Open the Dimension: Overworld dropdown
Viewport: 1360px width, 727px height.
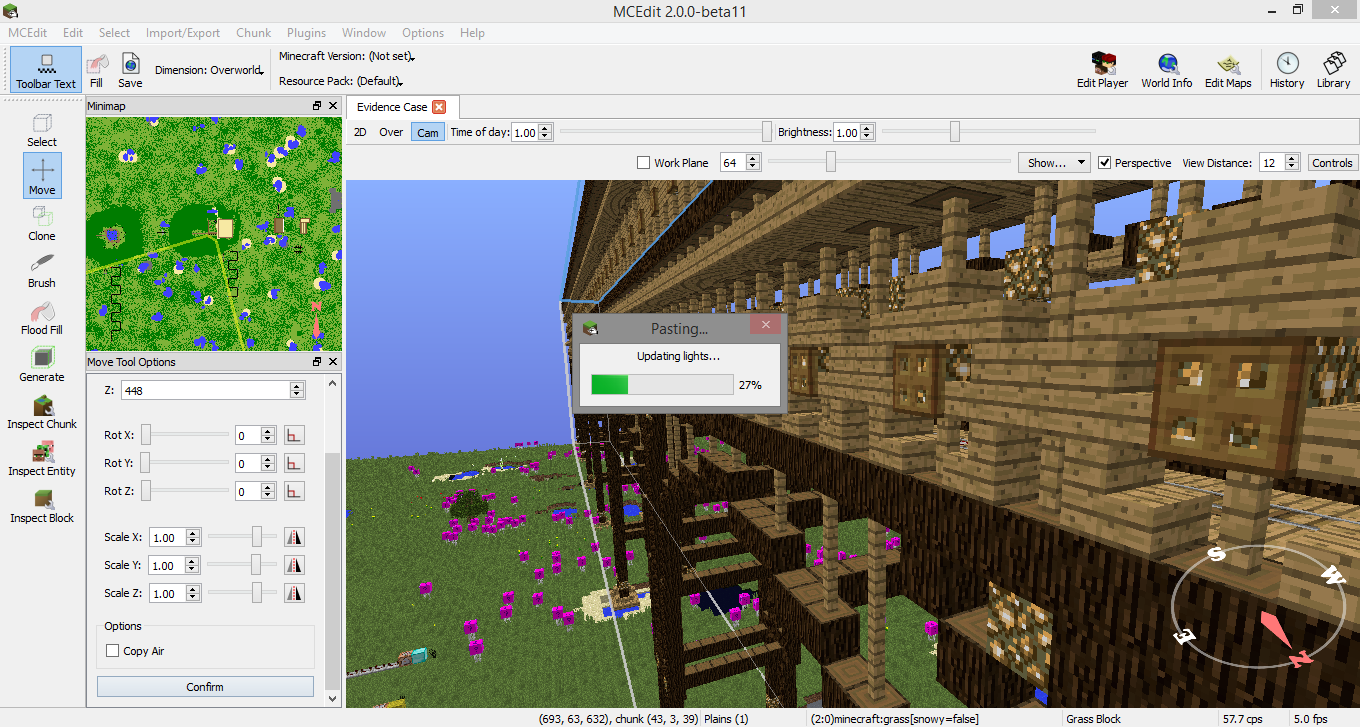(x=209, y=70)
